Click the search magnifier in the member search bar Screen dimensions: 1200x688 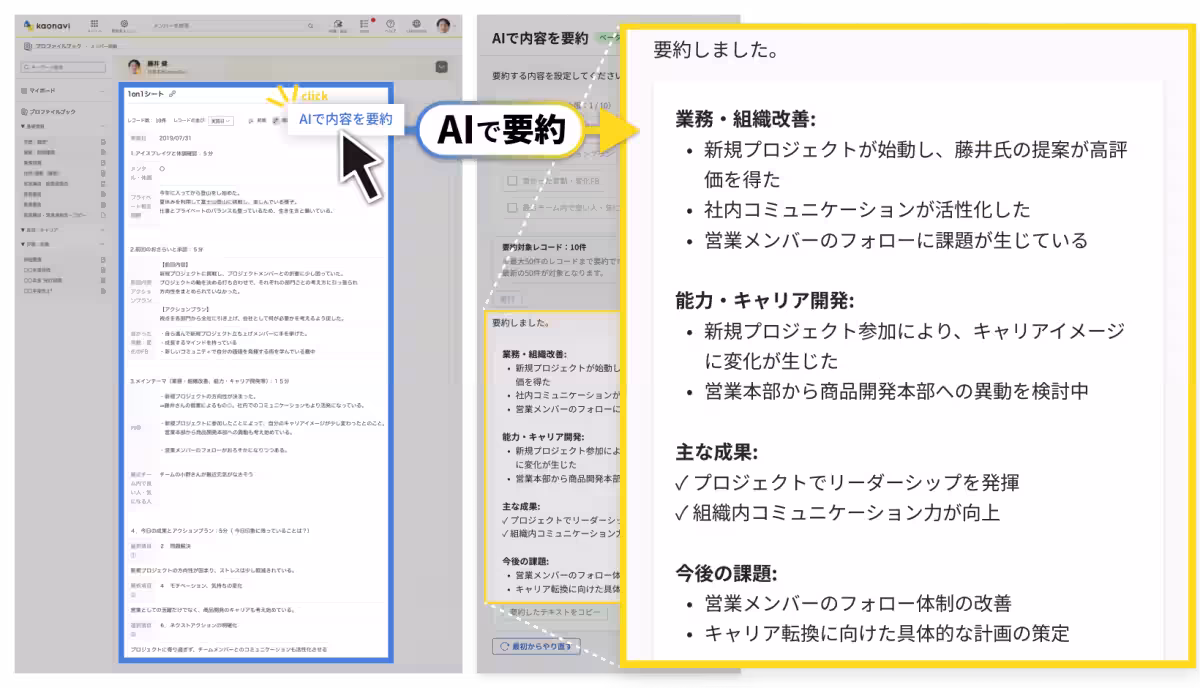[311, 25]
